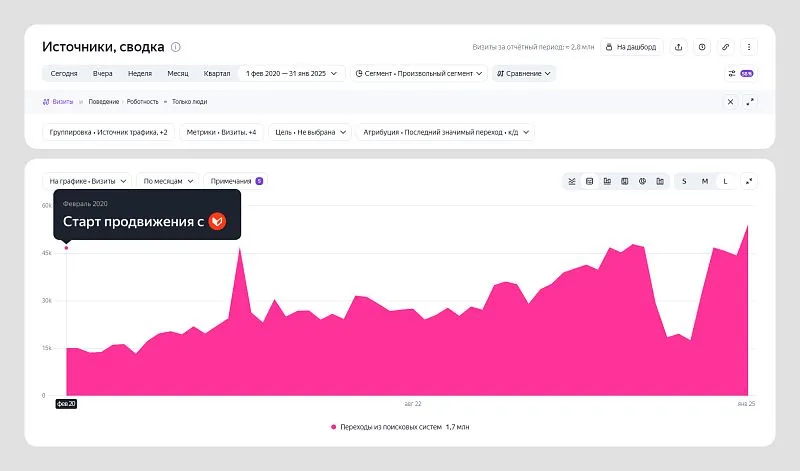This screenshot has width=800, height=471.
Task: Set chart size to L
Action: (x=725, y=181)
